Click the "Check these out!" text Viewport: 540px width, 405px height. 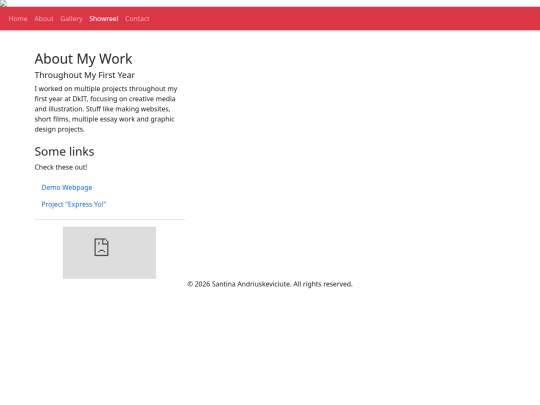pyautogui.click(x=61, y=167)
